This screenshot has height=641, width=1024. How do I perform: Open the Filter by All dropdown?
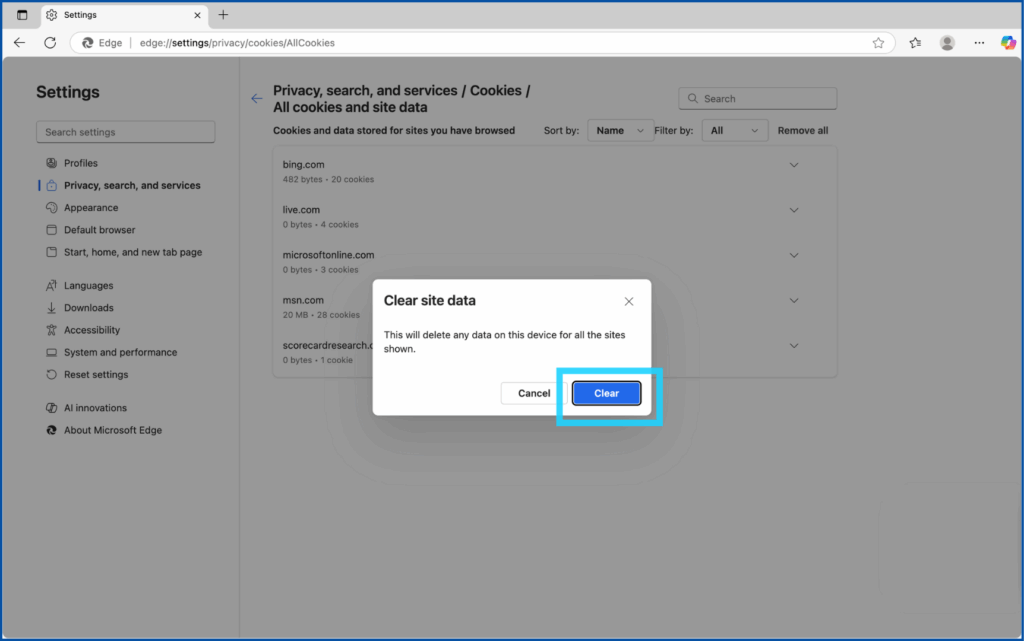click(x=735, y=130)
